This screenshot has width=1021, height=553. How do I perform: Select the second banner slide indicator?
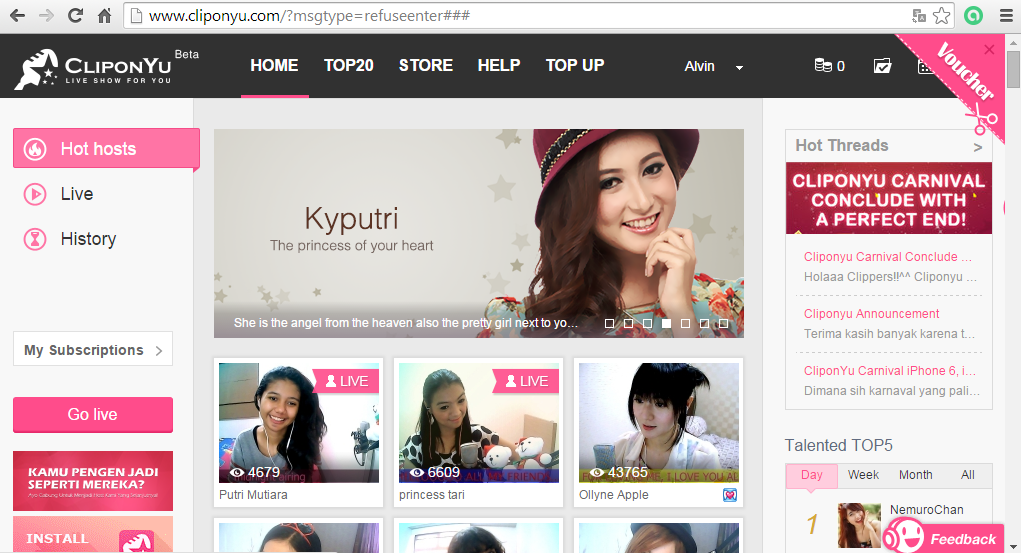[x=628, y=323]
